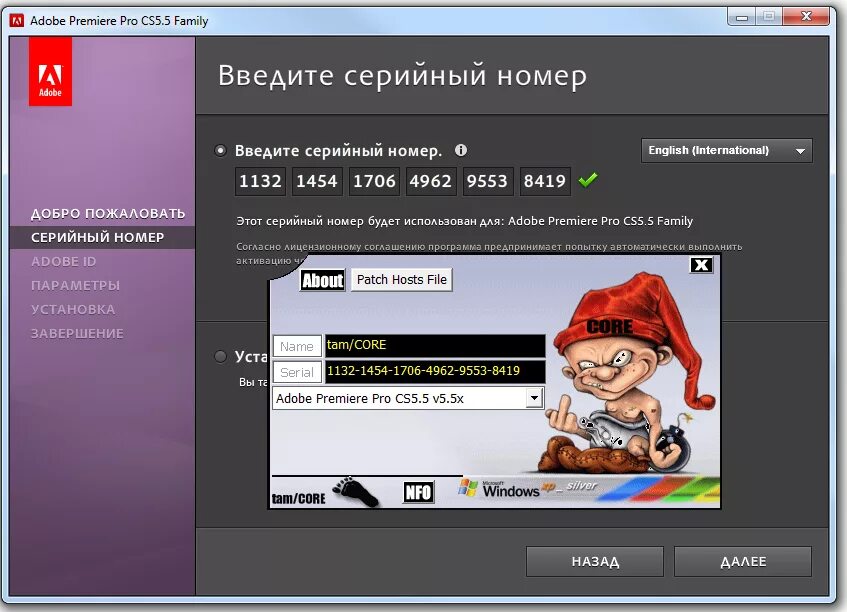Click the tam/CORE text in the keygen footer

(x=298, y=498)
